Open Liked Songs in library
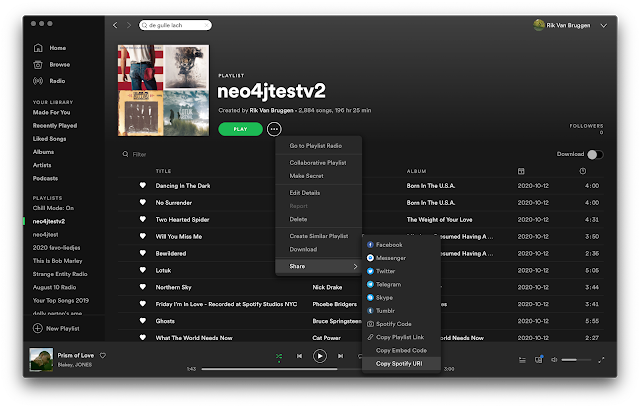 [49, 139]
